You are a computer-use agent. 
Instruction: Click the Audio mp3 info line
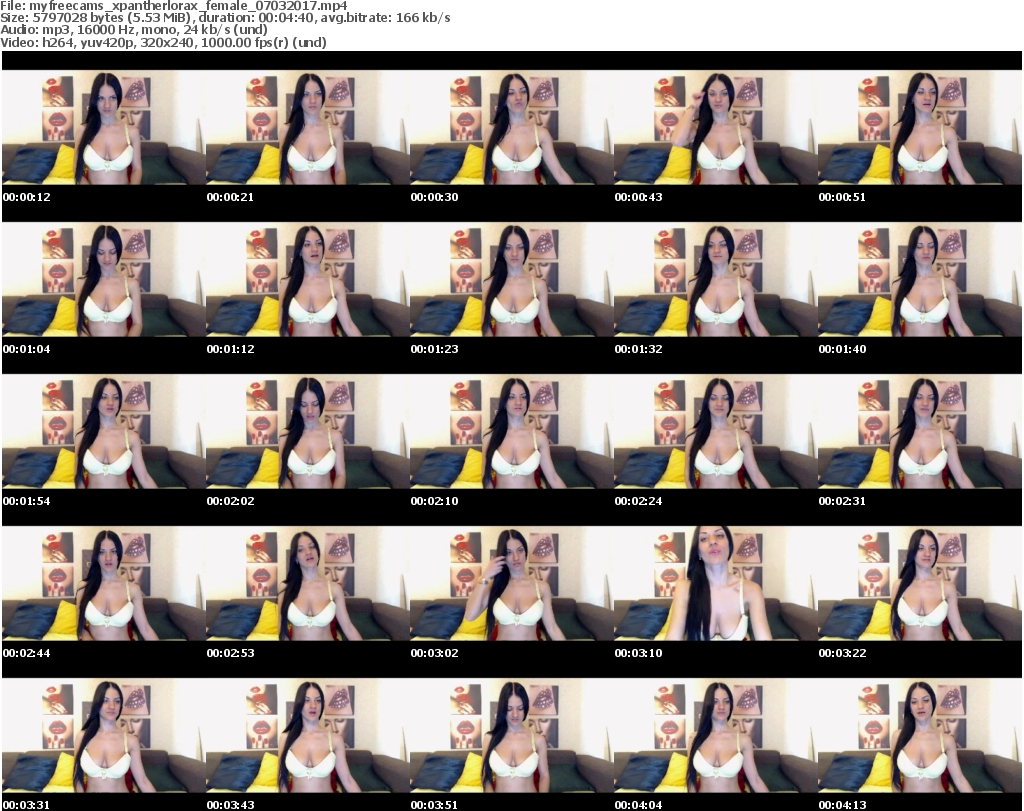(x=134, y=30)
